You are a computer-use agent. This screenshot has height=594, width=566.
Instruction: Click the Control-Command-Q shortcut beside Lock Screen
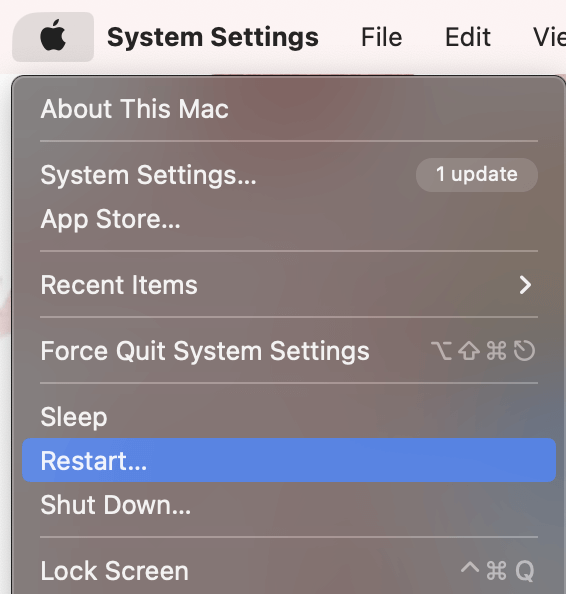[x=497, y=571]
